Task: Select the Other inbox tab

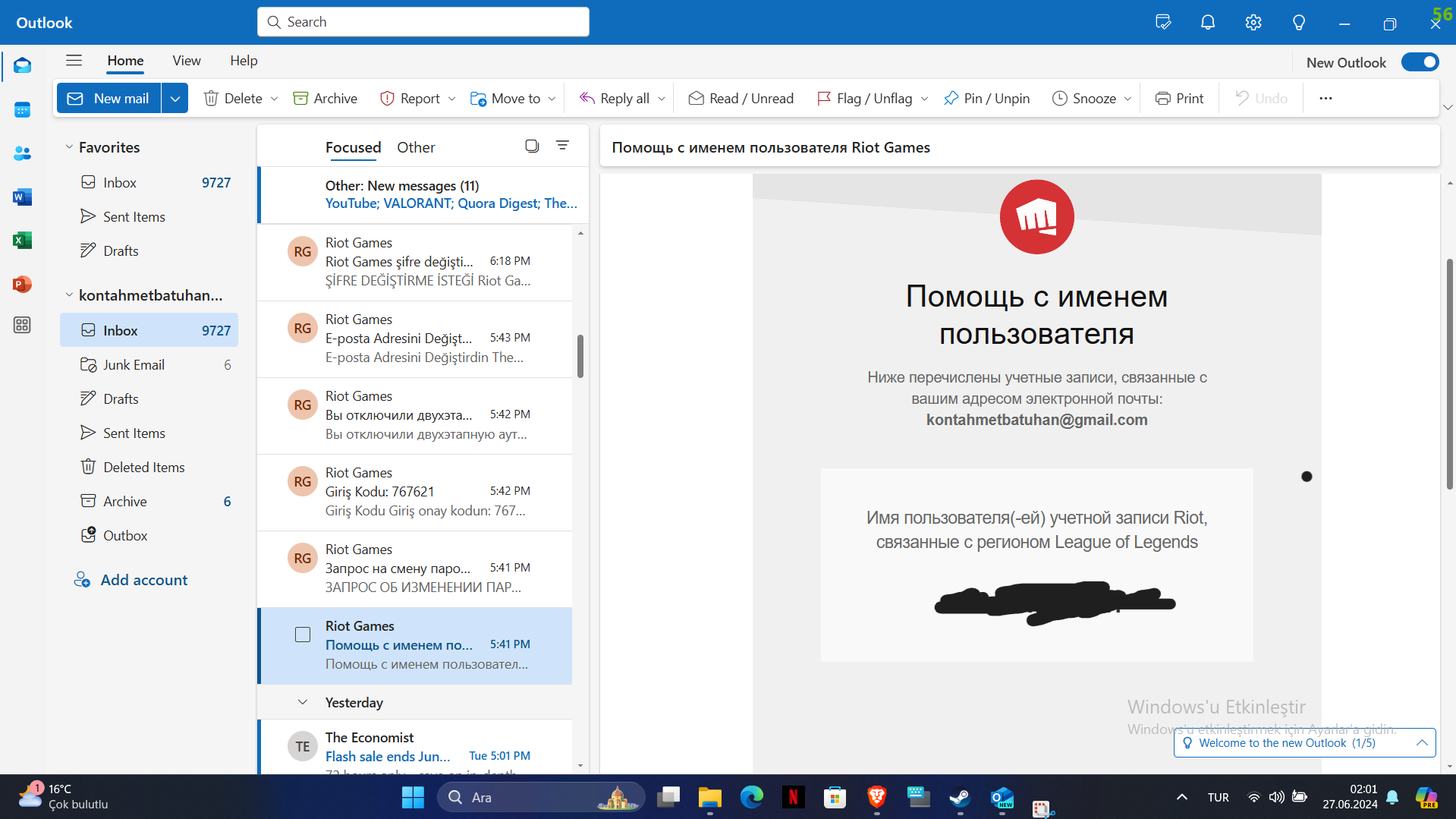Action: pyautogui.click(x=416, y=147)
